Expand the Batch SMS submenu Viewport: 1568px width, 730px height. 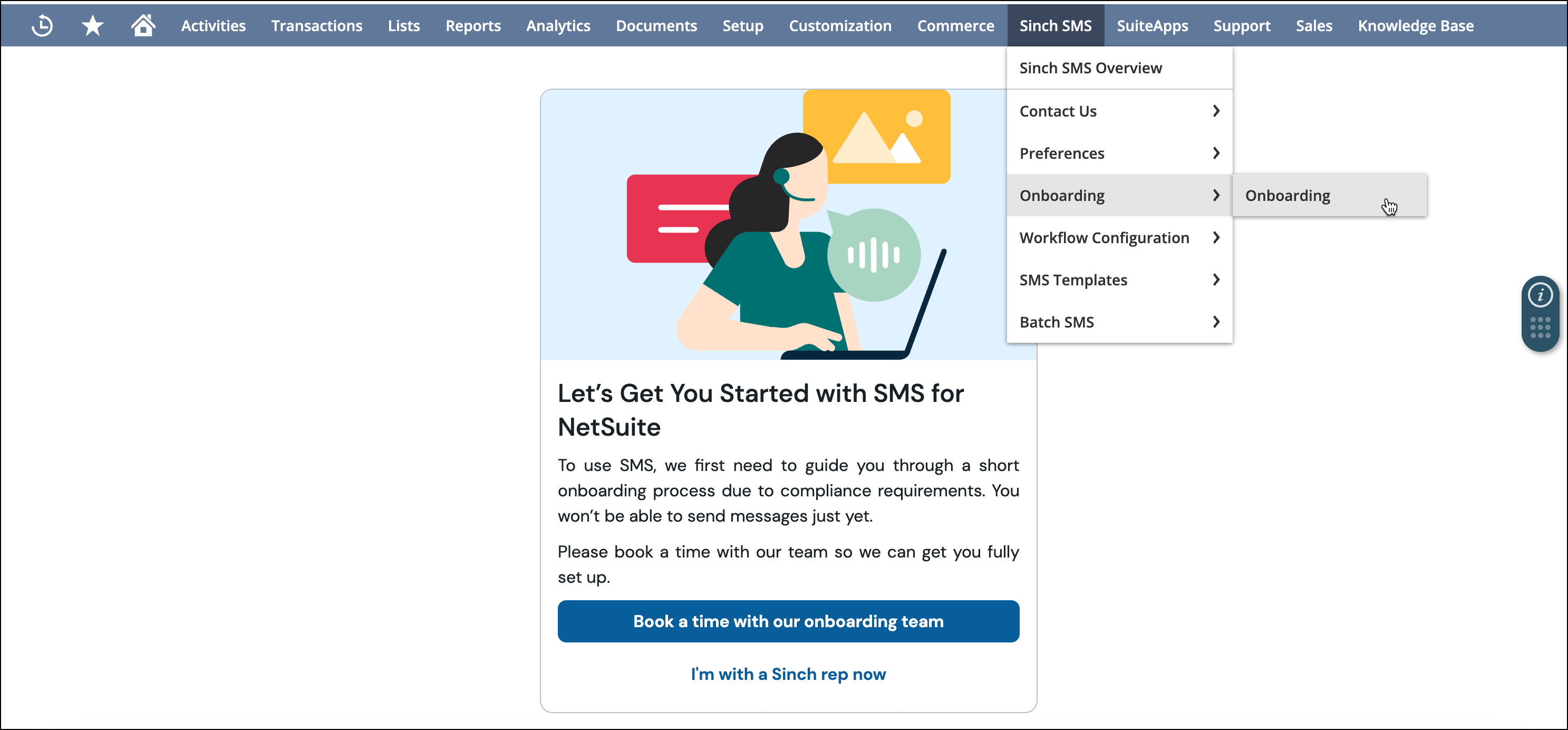coord(1119,321)
